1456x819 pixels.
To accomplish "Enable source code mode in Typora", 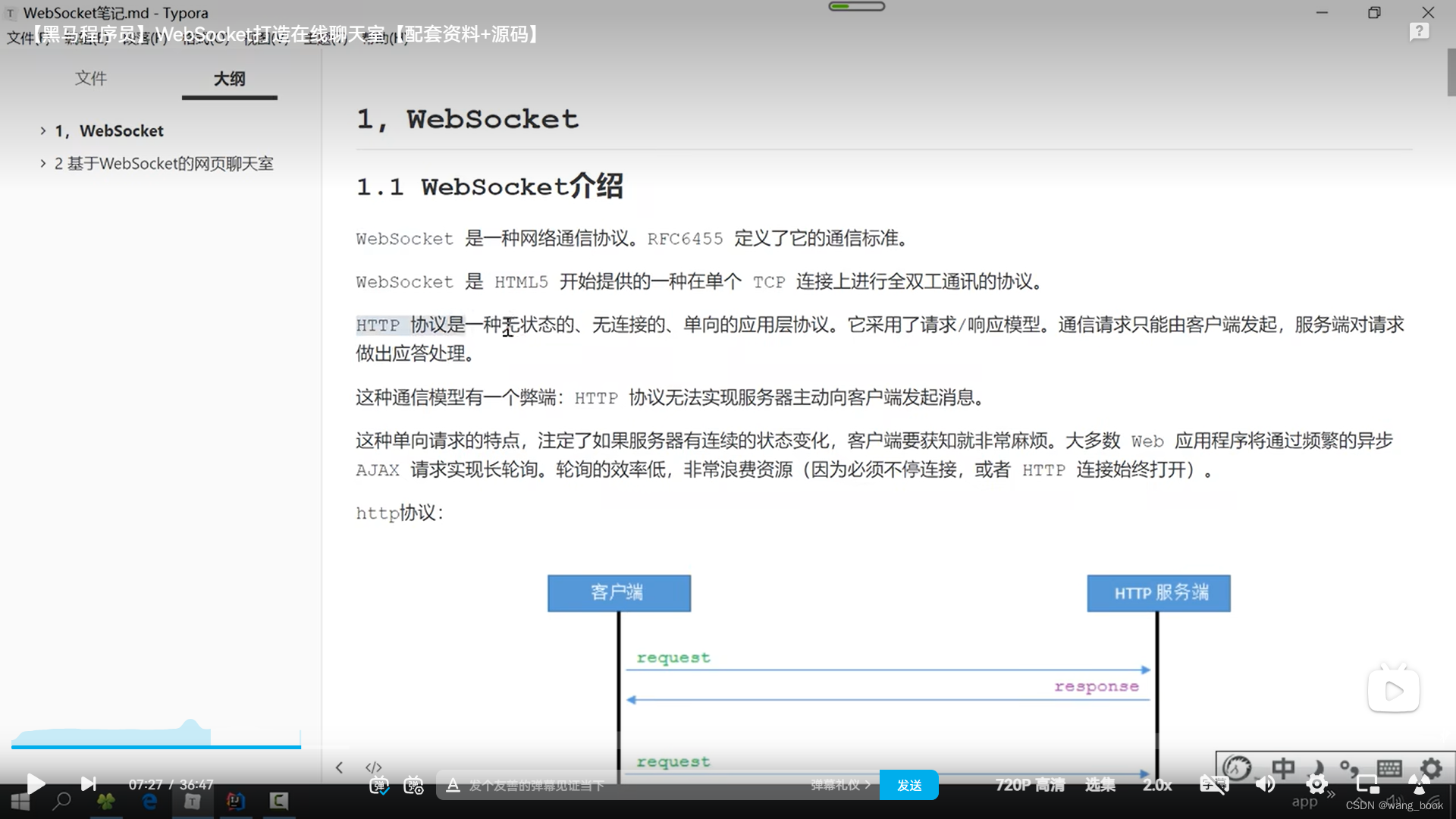I will [372, 767].
